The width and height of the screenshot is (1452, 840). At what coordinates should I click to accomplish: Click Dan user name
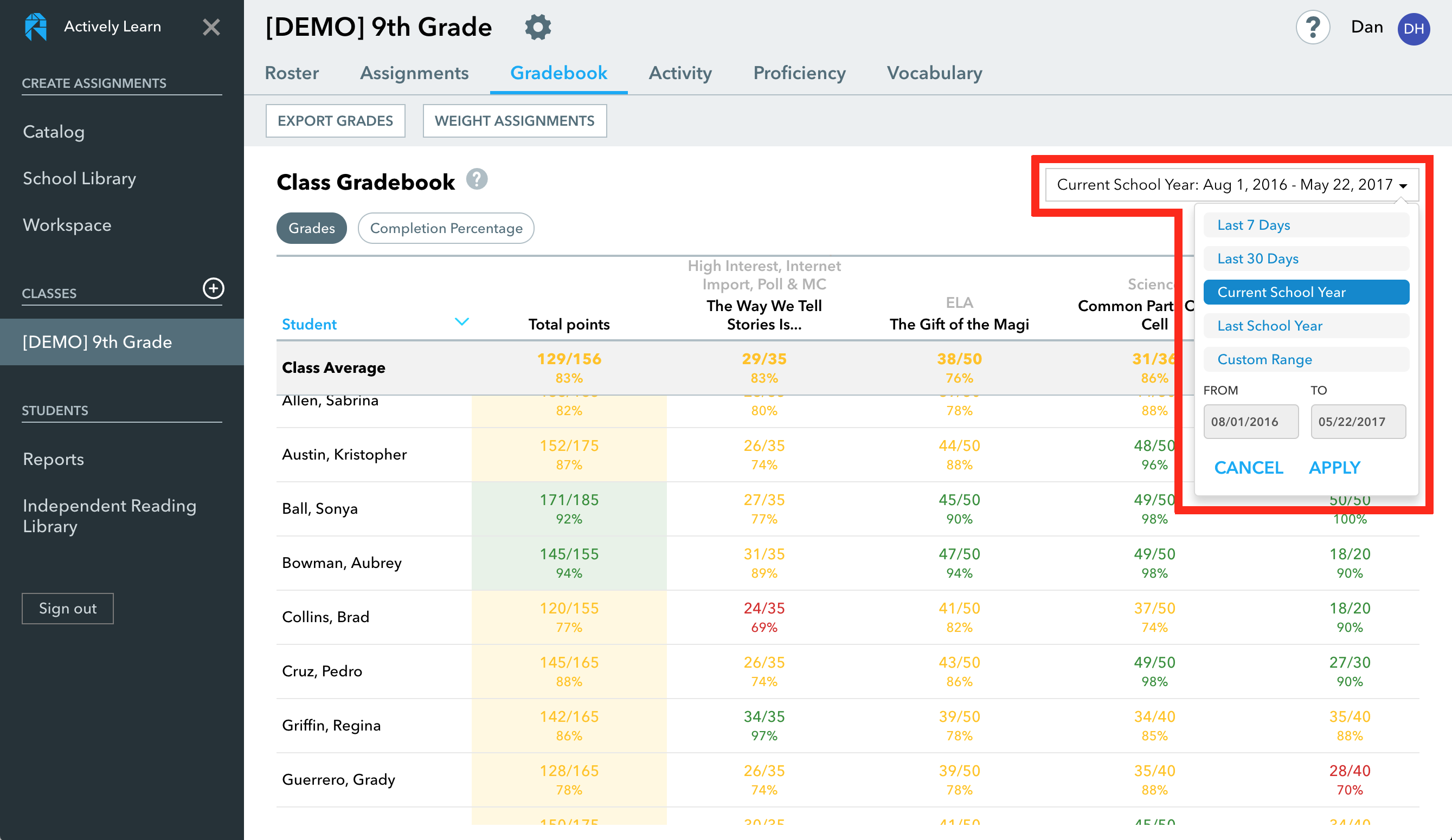(1367, 27)
